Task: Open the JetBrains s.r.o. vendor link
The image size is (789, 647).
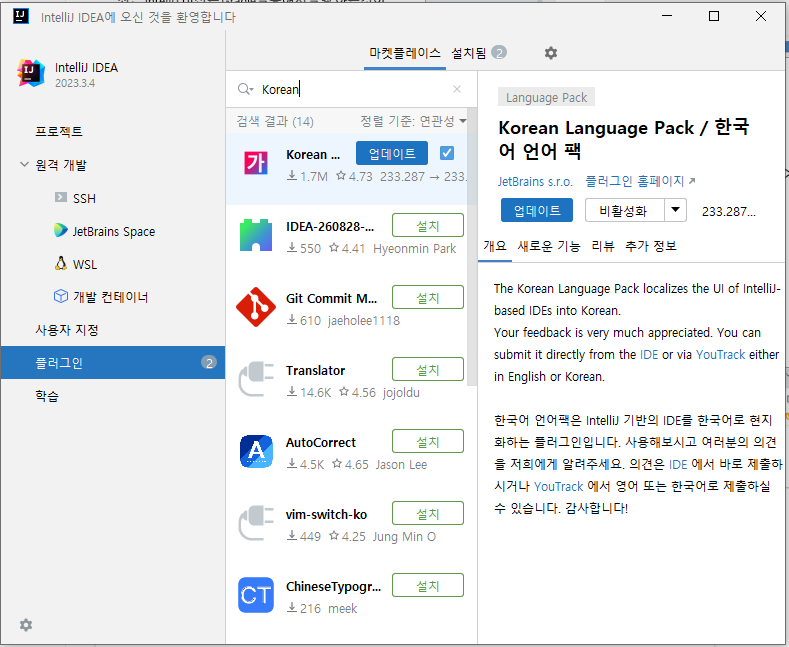Action: tap(535, 182)
